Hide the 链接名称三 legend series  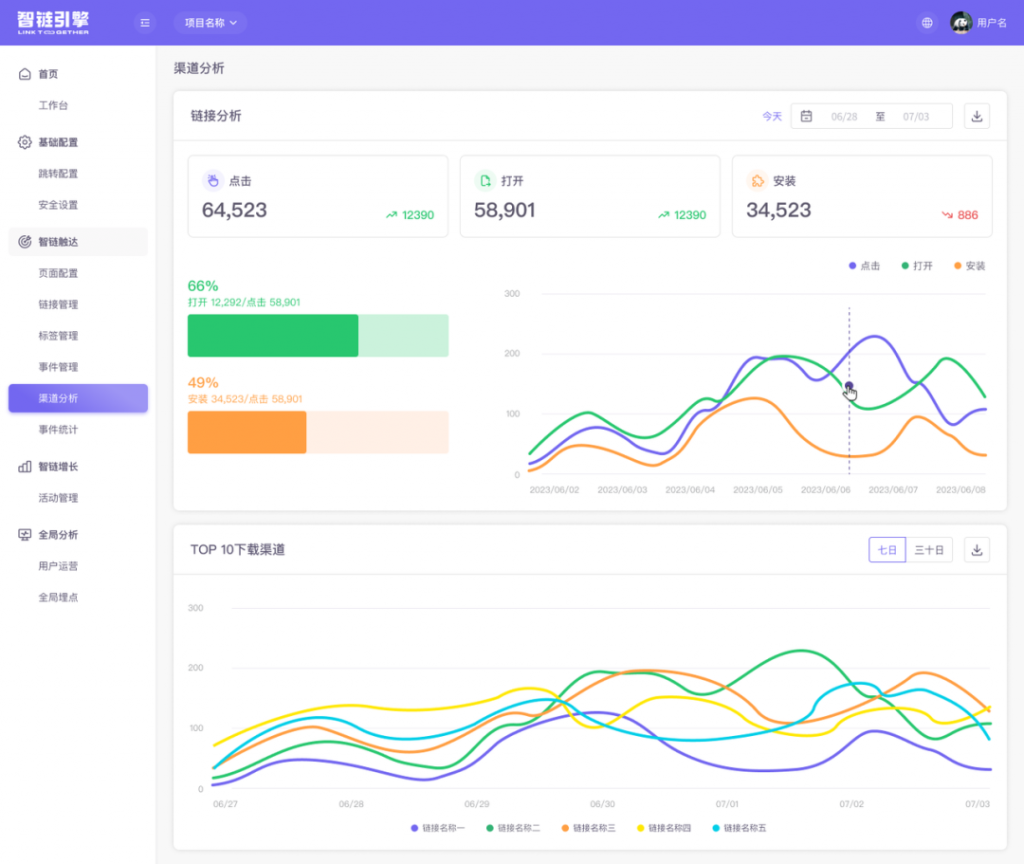tap(588, 828)
